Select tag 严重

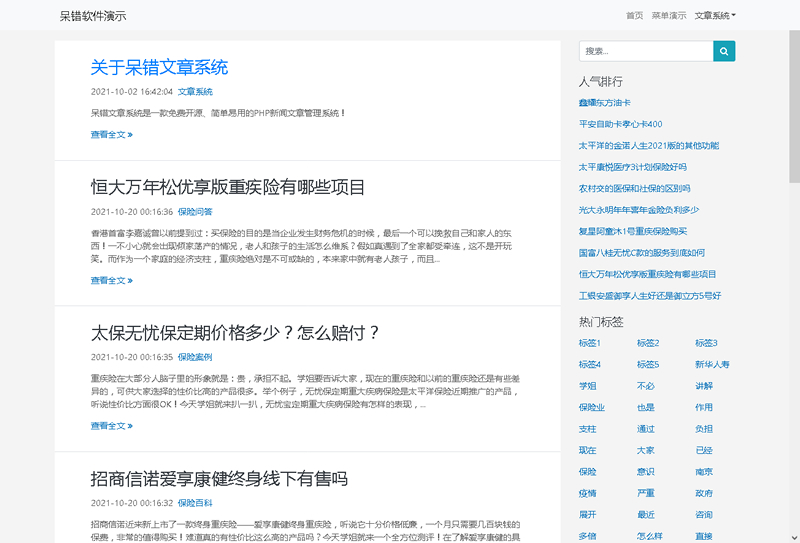coord(646,493)
